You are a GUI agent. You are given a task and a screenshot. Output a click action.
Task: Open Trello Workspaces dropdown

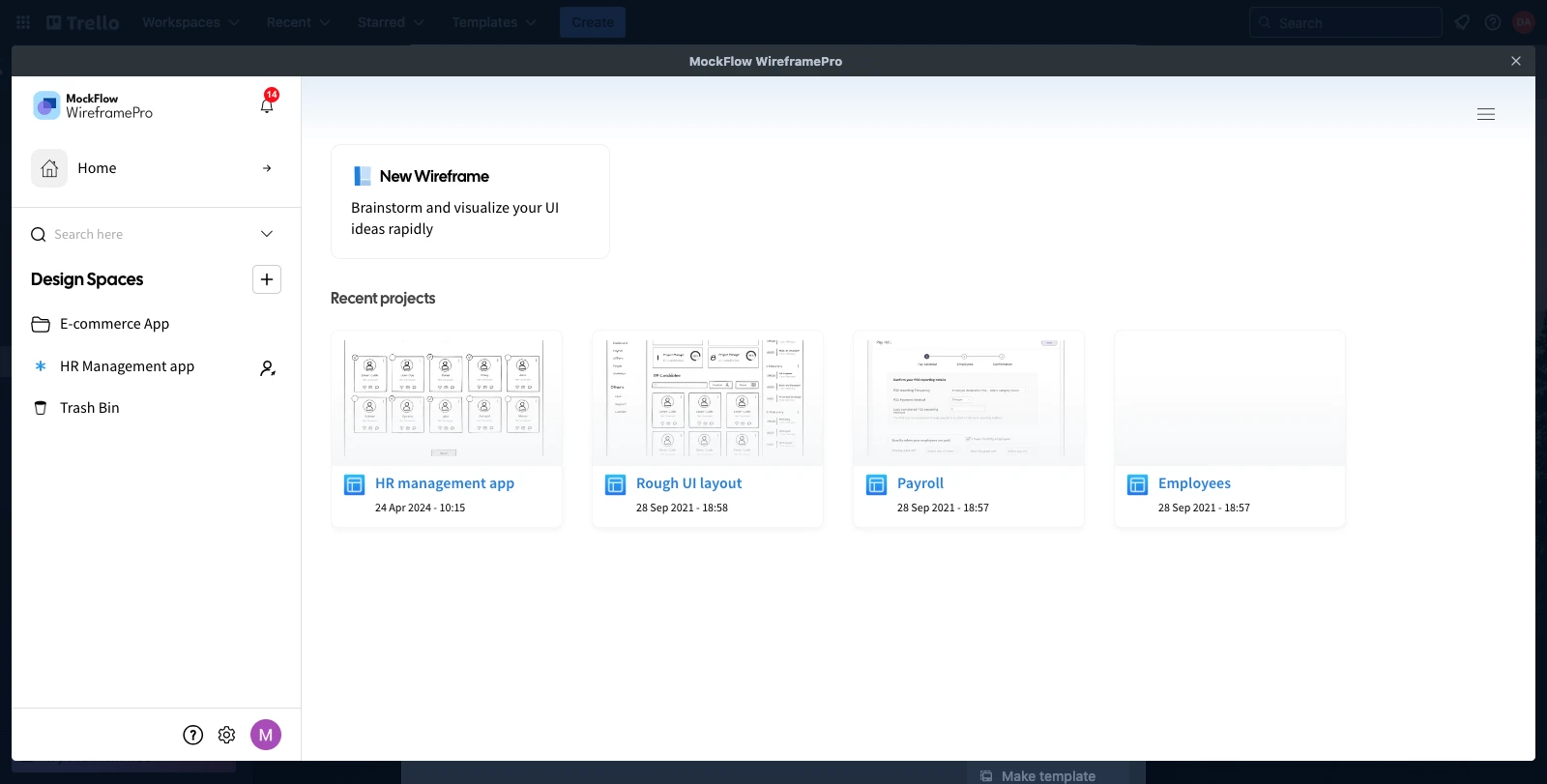pyautogui.click(x=190, y=22)
